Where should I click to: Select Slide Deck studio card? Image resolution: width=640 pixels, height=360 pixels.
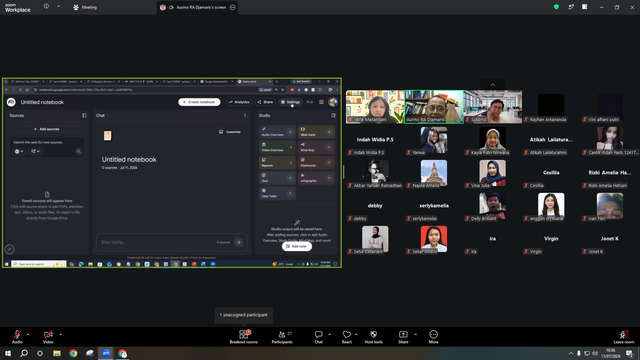tap(316, 132)
